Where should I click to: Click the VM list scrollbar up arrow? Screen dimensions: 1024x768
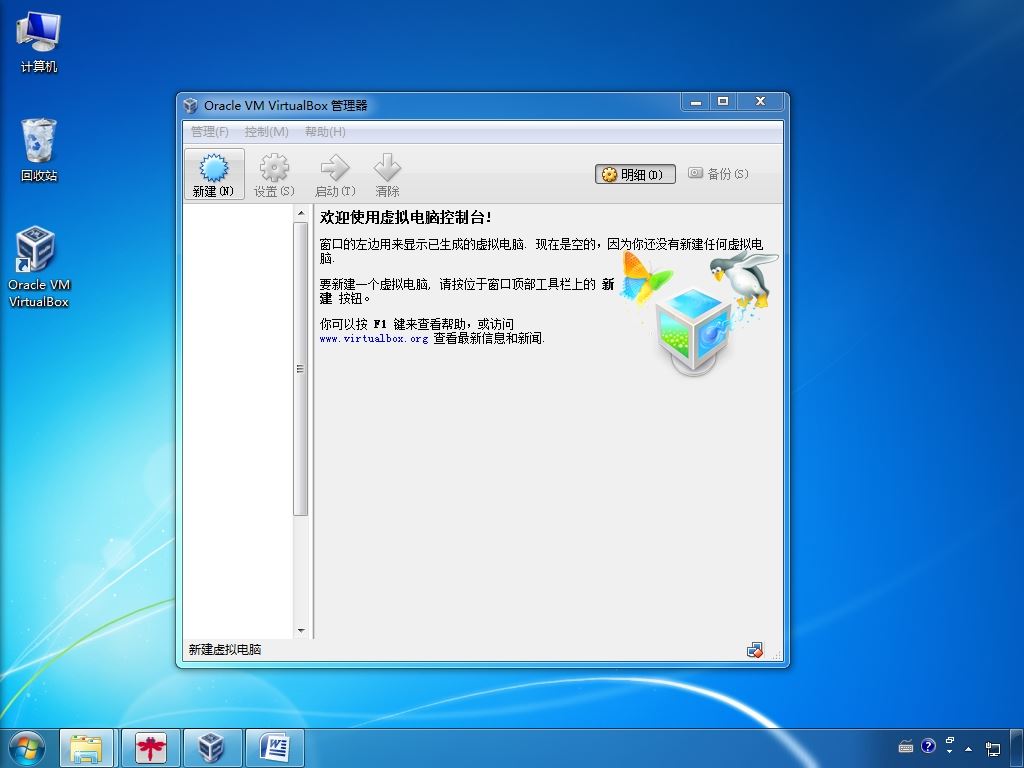300,213
